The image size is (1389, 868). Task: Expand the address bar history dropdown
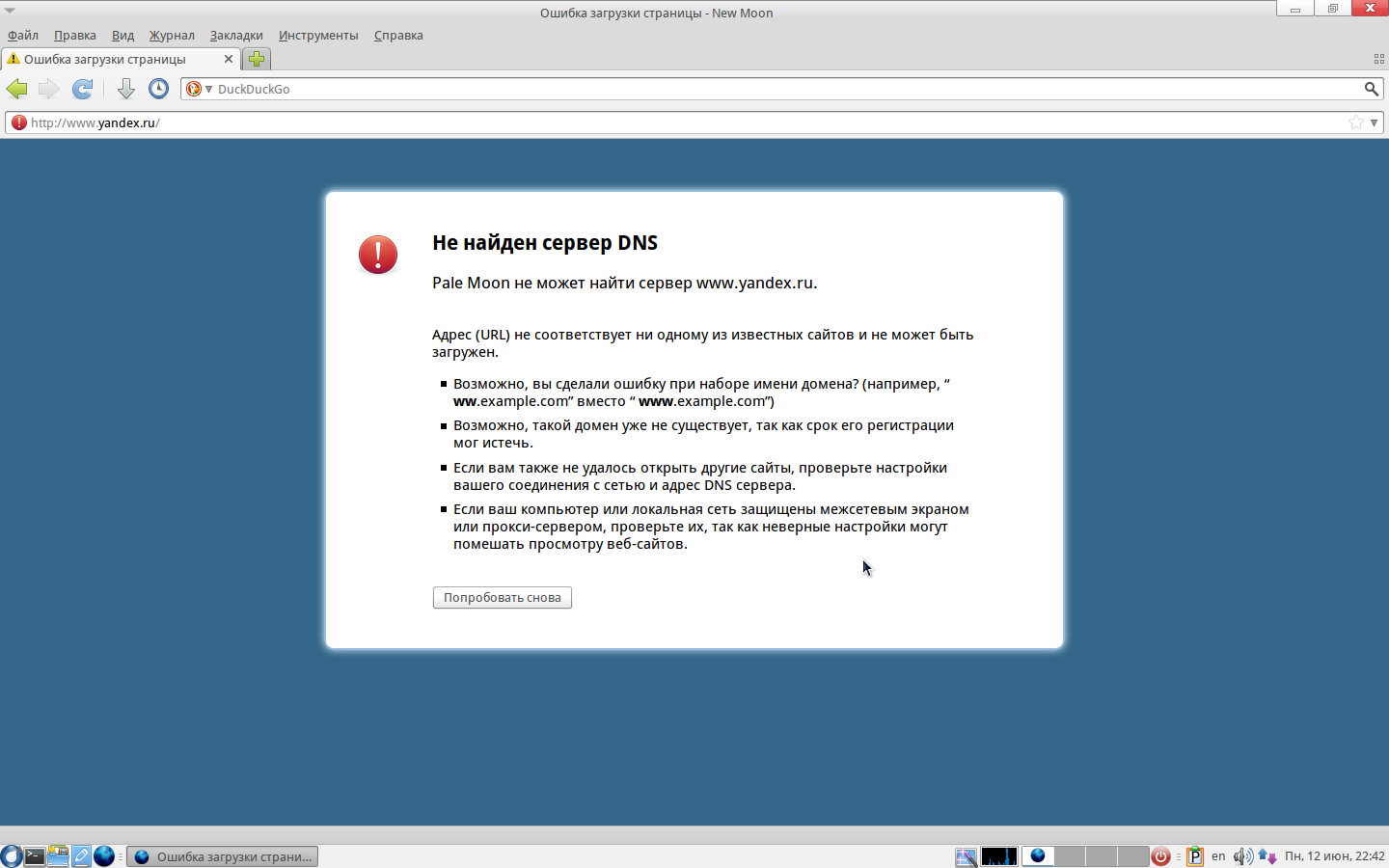tap(1375, 122)
